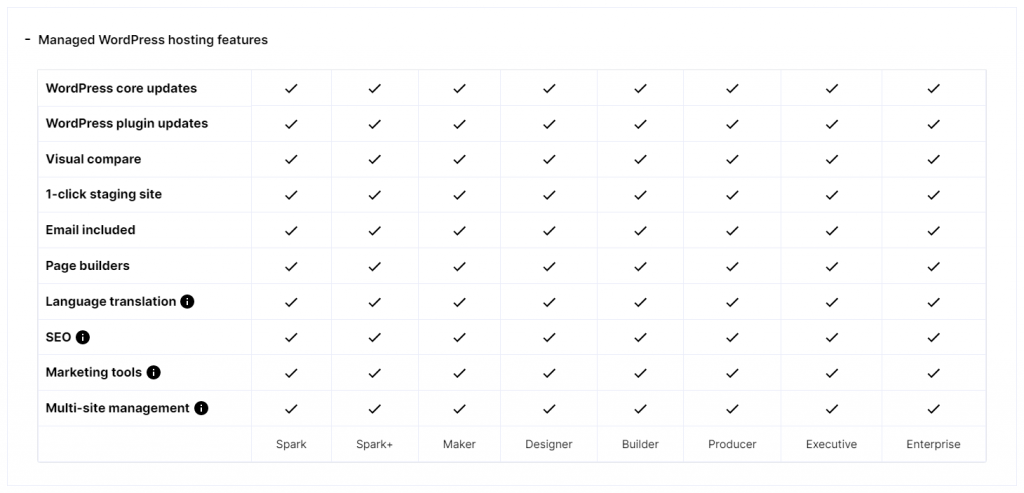The height and width of the screenshot is (493, 1024).
Task: Click the minus sign collapse toggle
Action: click(28, 39)
